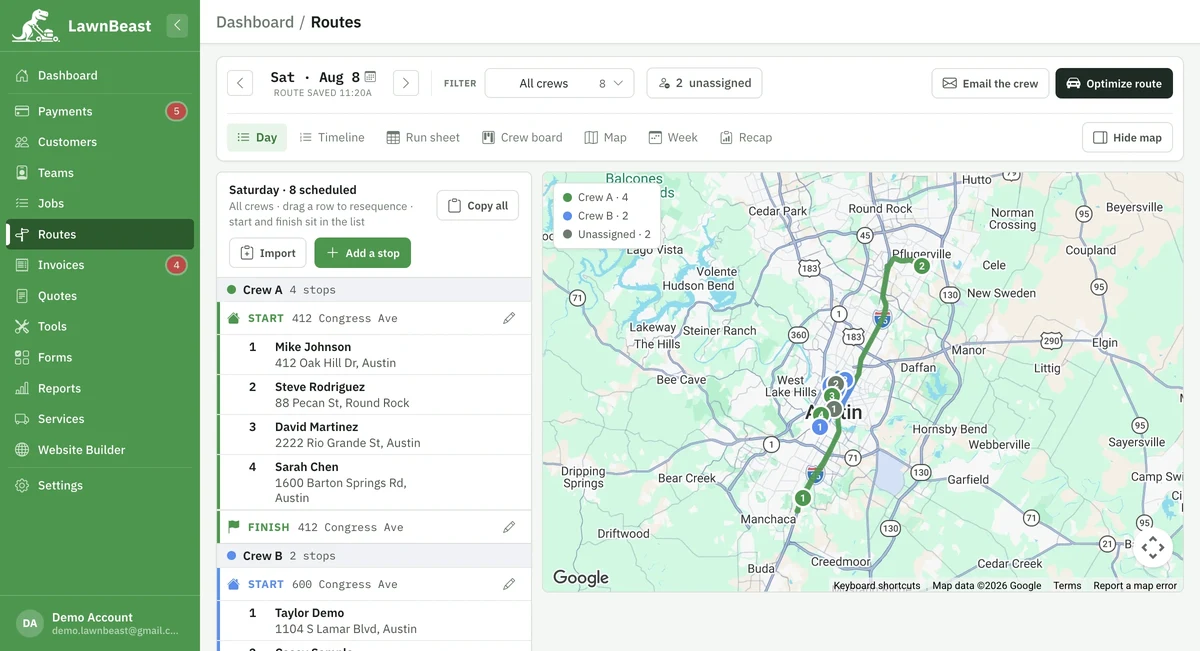This screenshot has height=651, width=1200.
Task: Click green marker 1 near Manchaca
Action: [x=802, y=498]
